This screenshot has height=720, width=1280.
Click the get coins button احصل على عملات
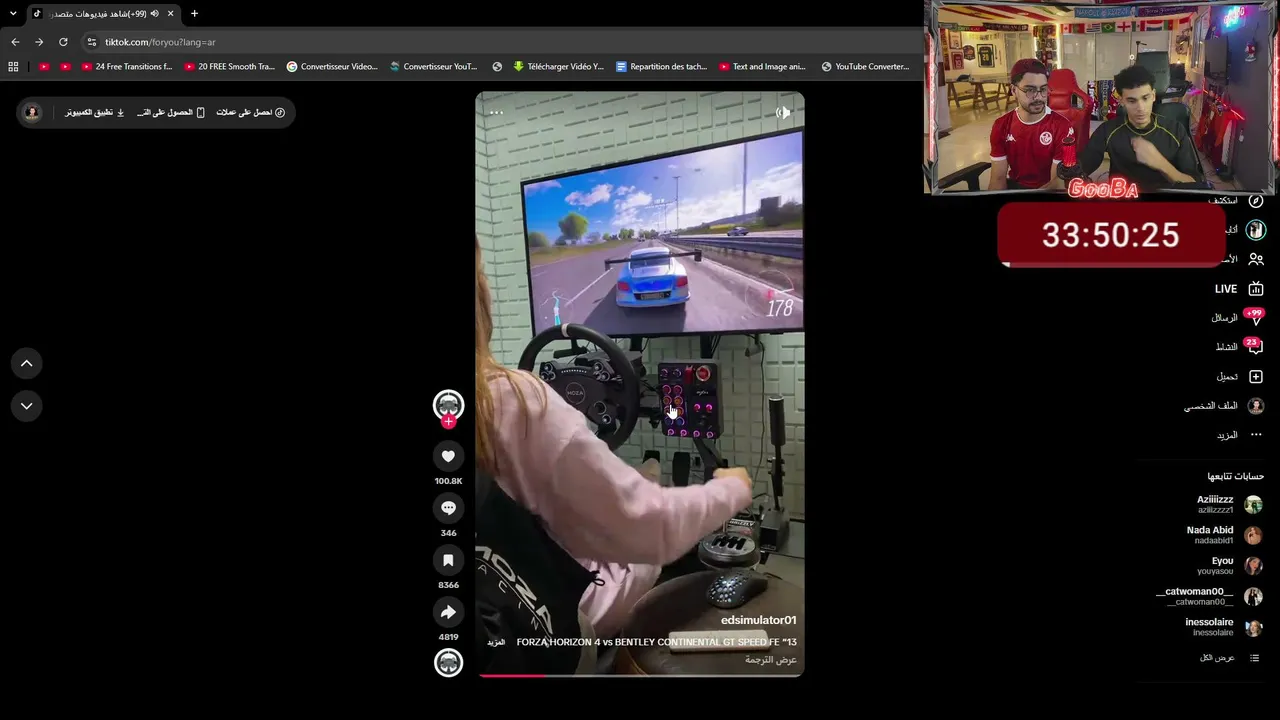pyautogui.click(x=251, y=112)
